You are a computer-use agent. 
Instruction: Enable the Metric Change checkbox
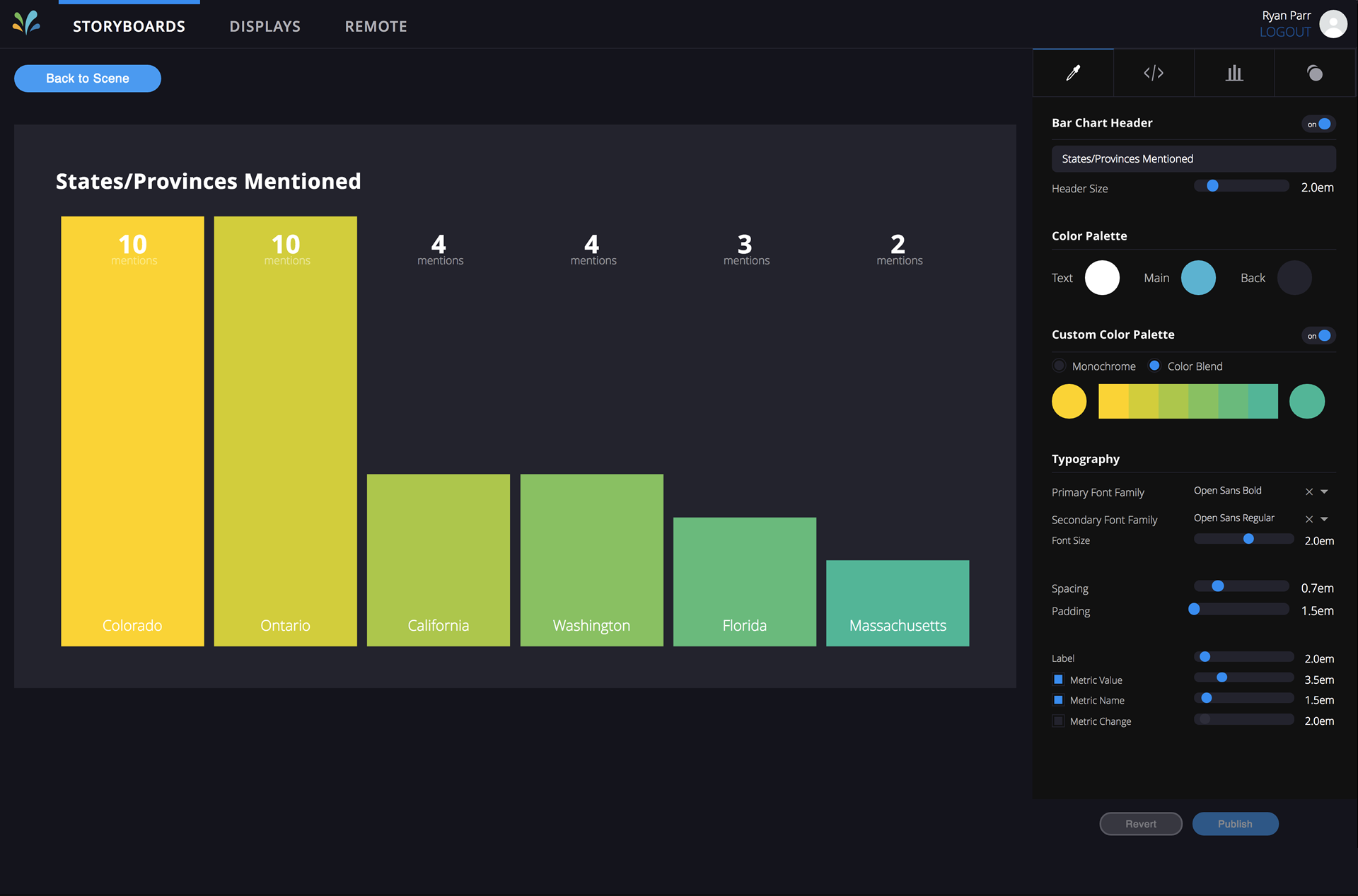point(1058,721)
